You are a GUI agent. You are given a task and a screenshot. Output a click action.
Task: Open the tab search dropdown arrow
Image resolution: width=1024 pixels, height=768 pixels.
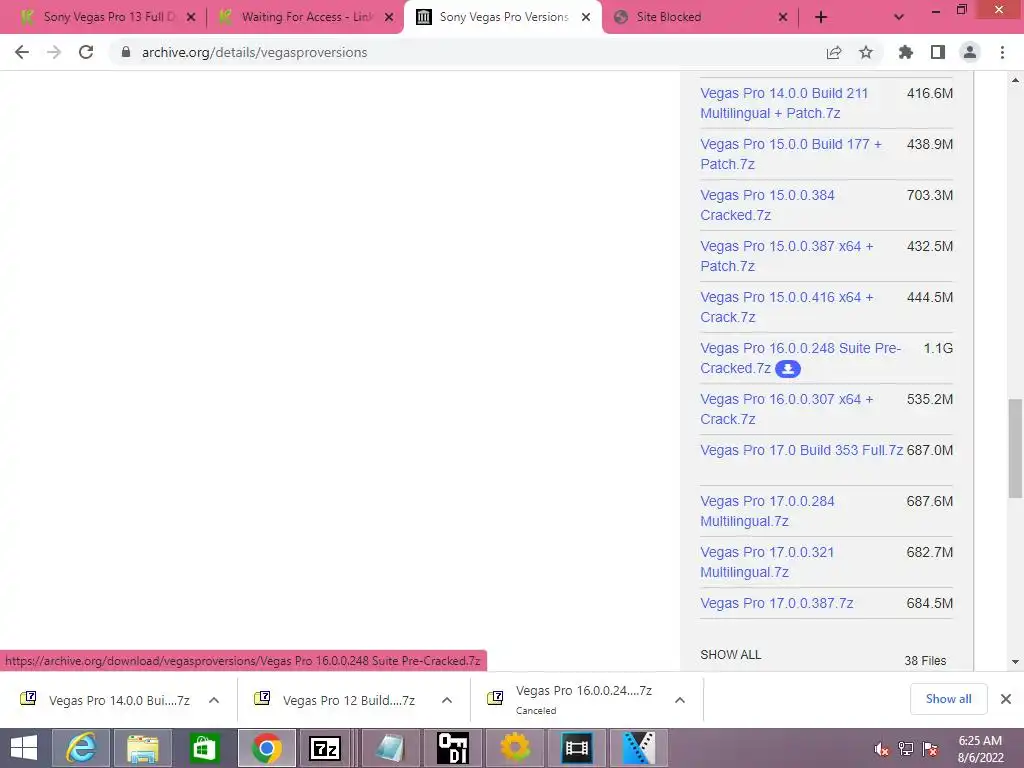pos(899,18)
